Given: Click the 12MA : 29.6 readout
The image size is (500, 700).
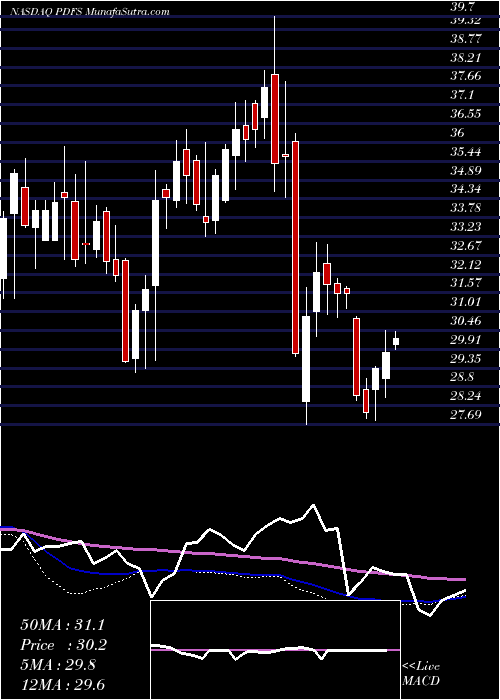Looking at the screenshot, I should (x=63, y=685).
